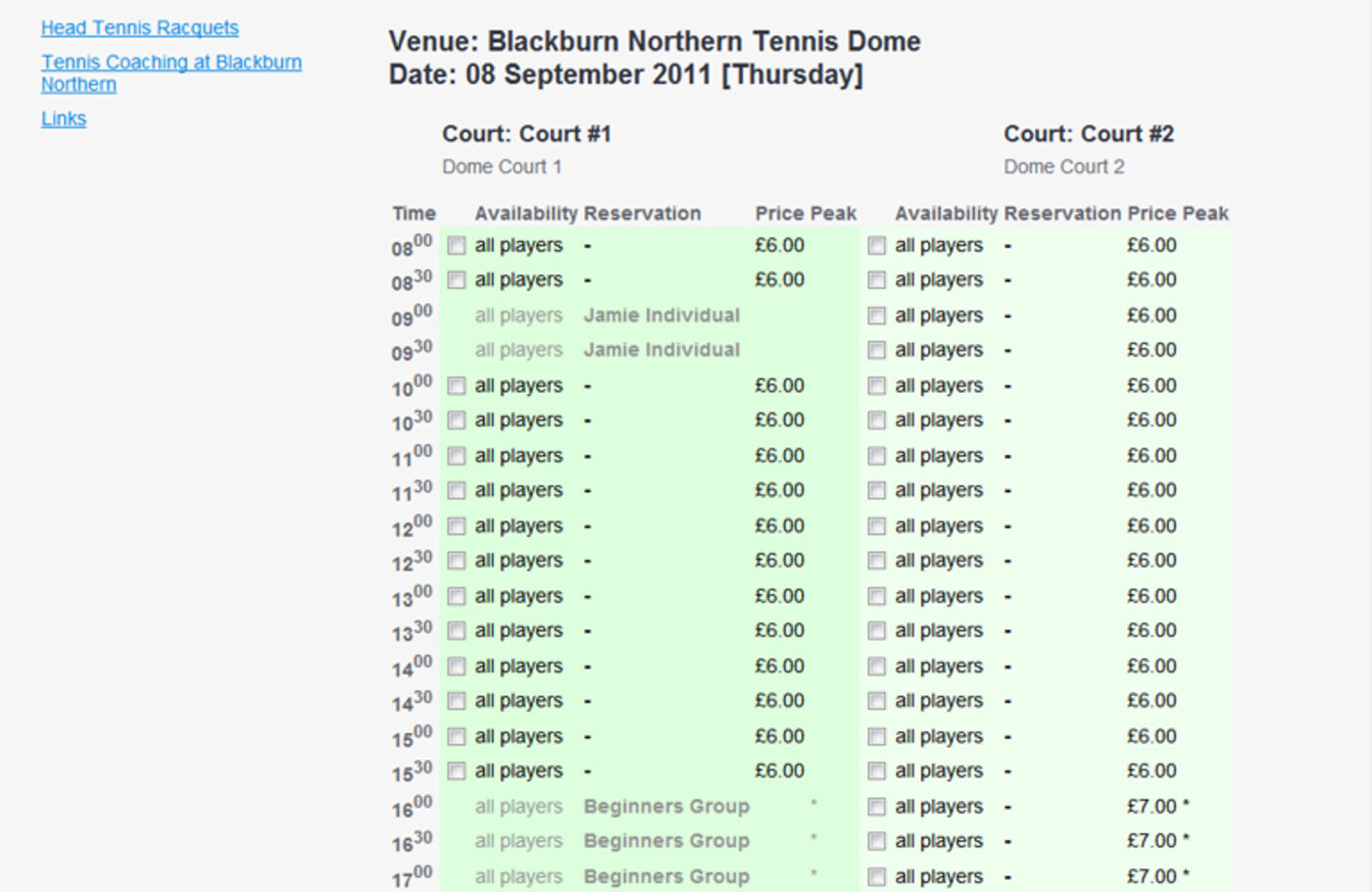Tick Court #1 checkbox for 08:30 slot
1372x892 pixels.
point(457,280)
